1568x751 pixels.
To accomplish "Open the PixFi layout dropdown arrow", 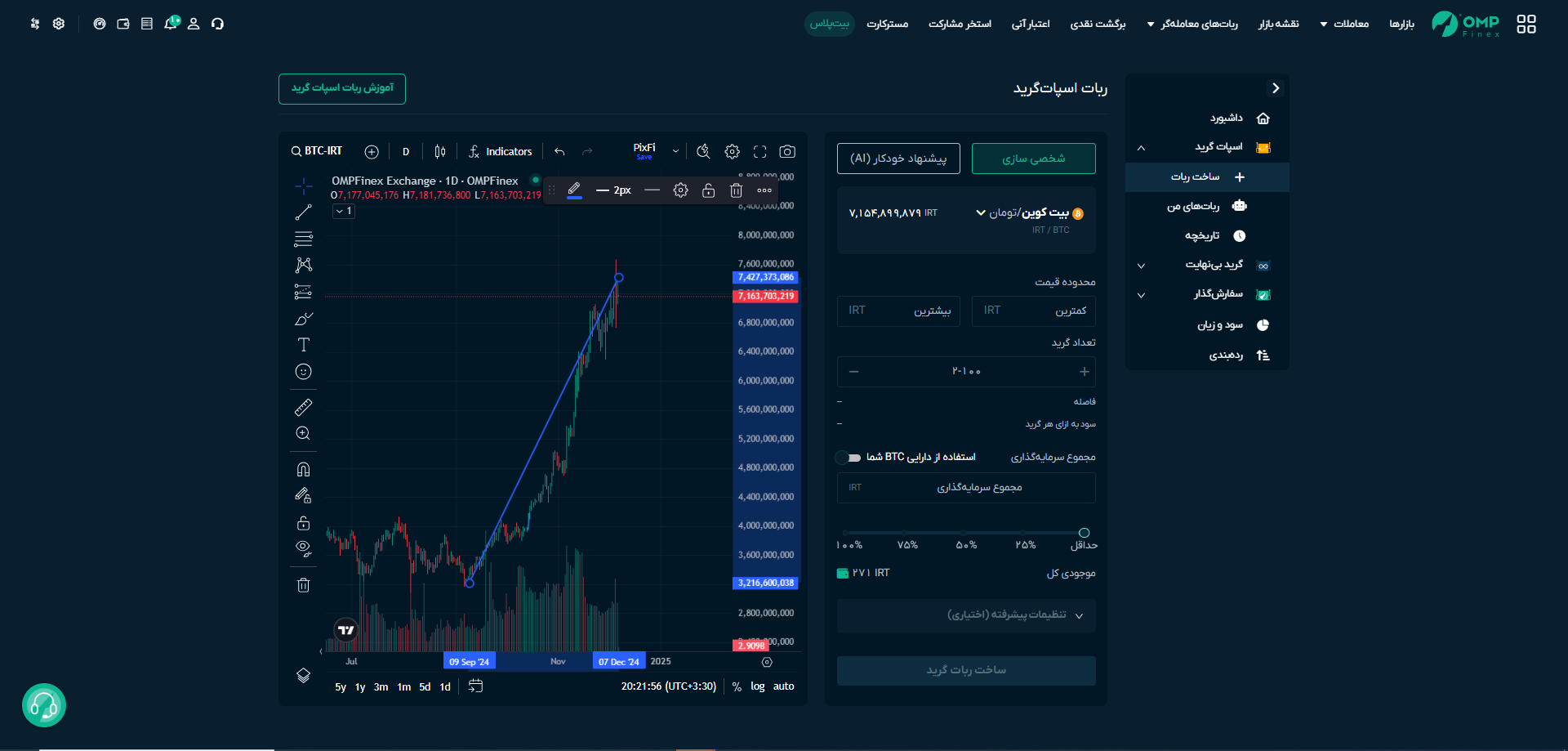I will tap(675, 151).
